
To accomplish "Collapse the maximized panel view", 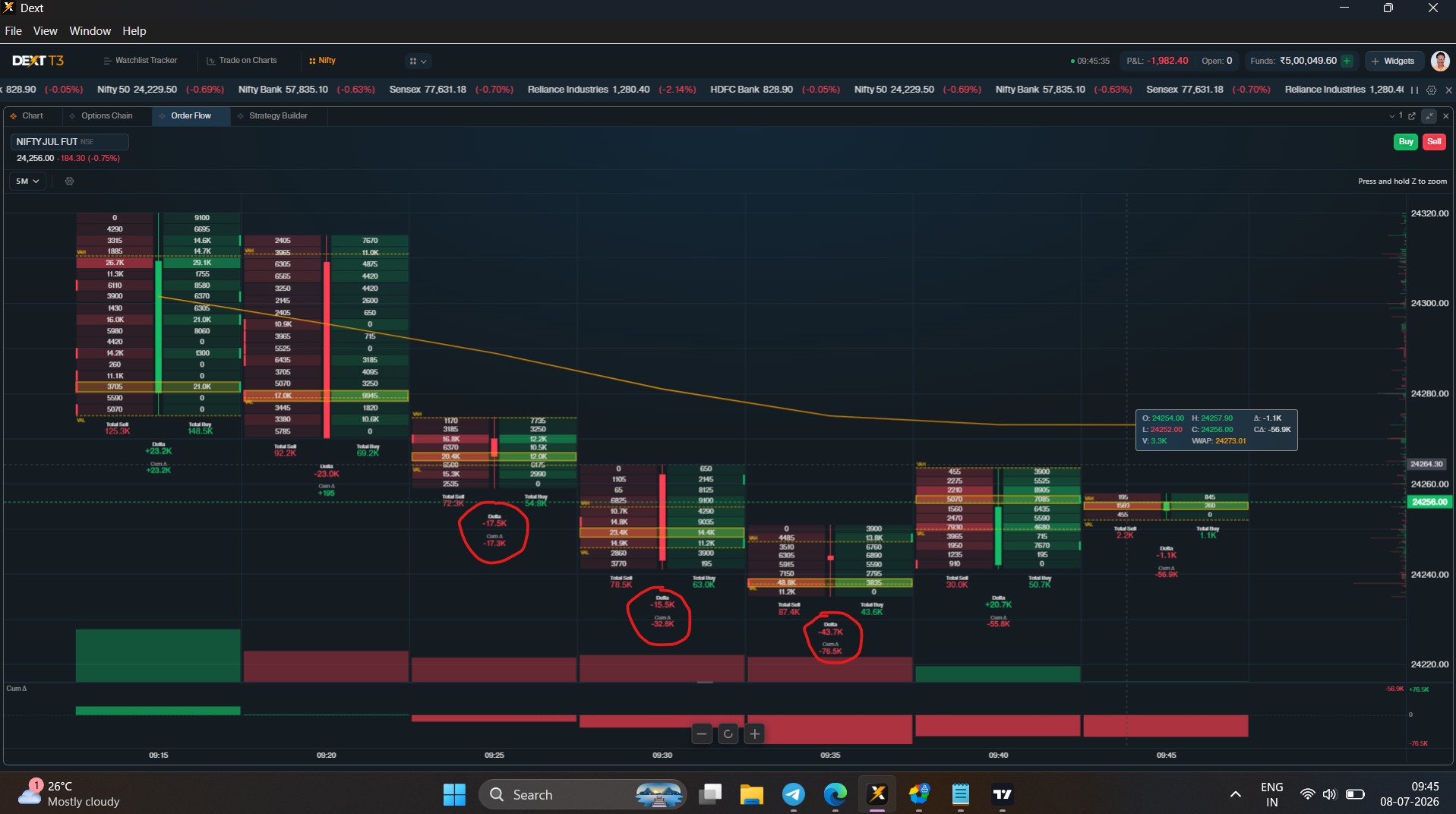I will [1429, 116].
